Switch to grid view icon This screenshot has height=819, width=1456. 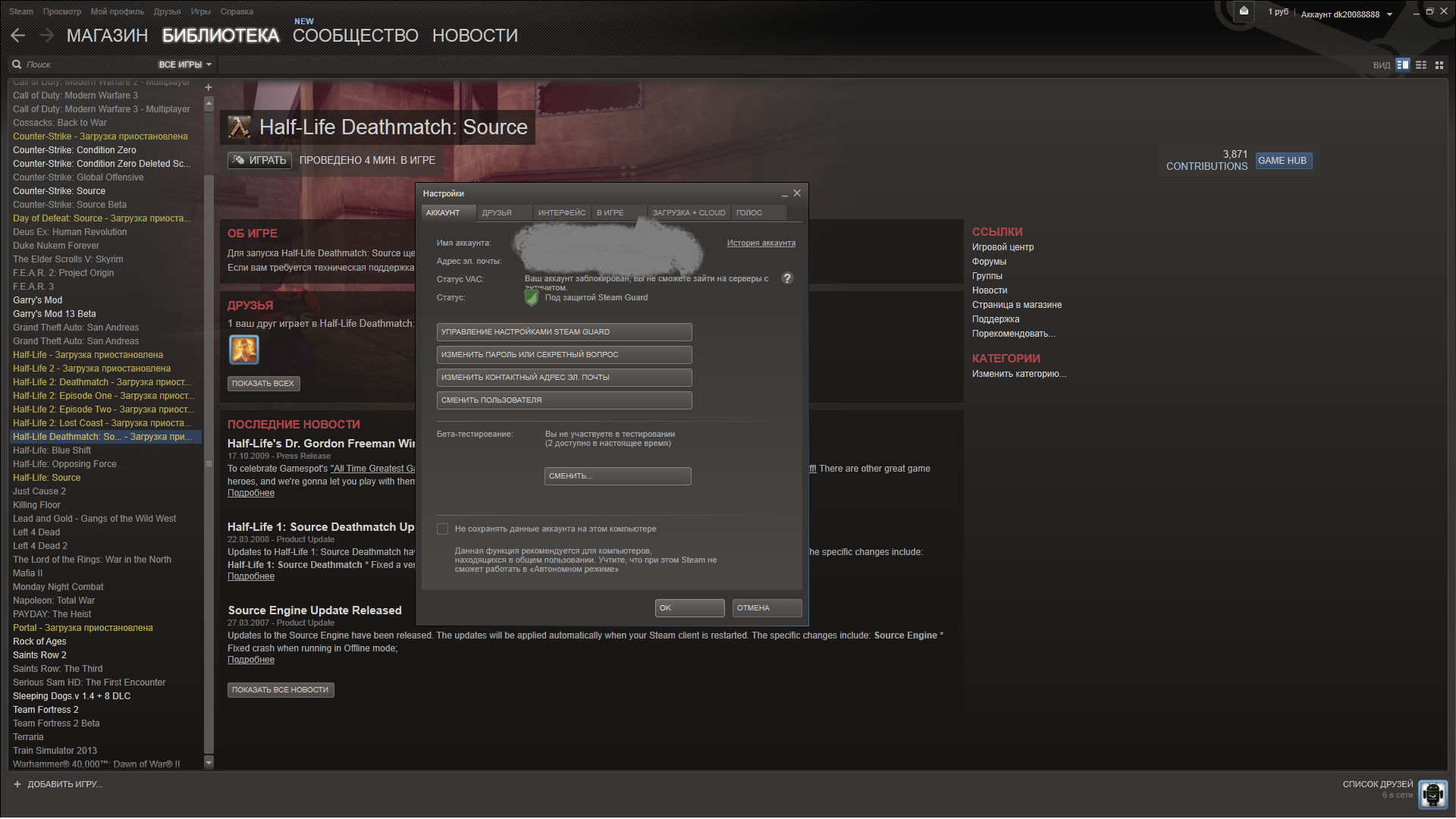tap(1439, 65)
